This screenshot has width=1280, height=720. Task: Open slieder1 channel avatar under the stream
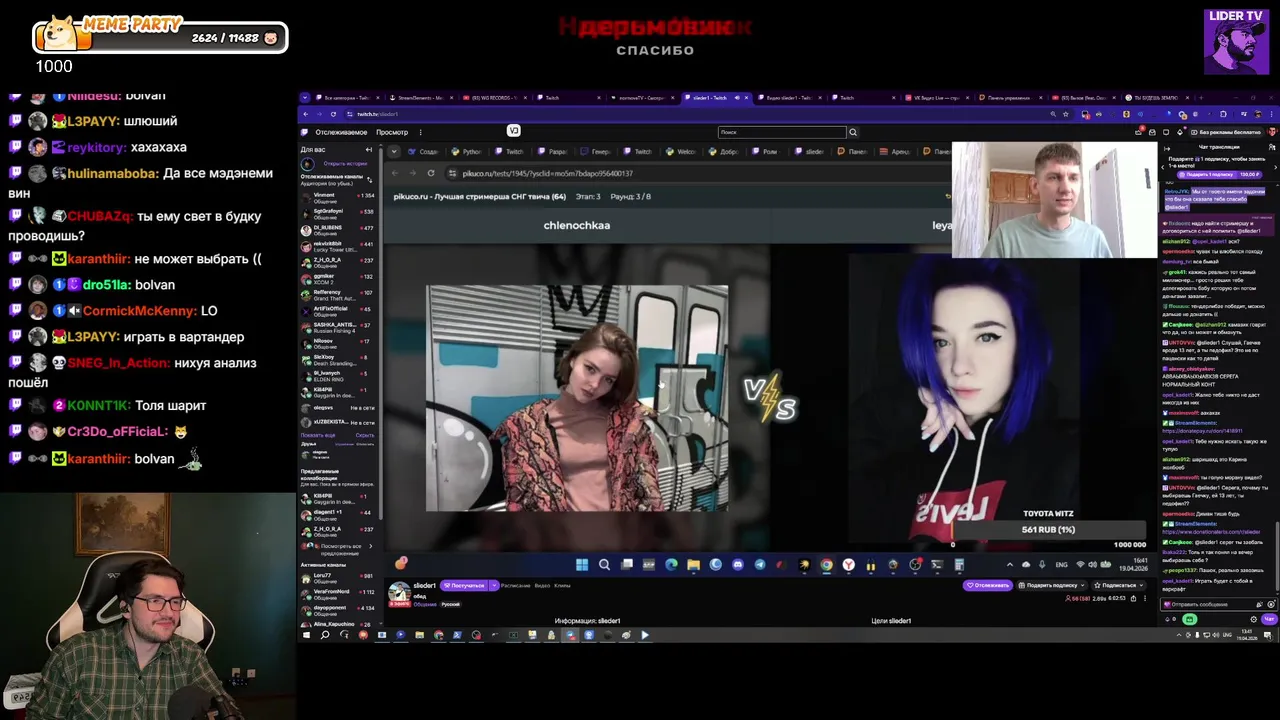pyautogui.click(x=399, y=592)
